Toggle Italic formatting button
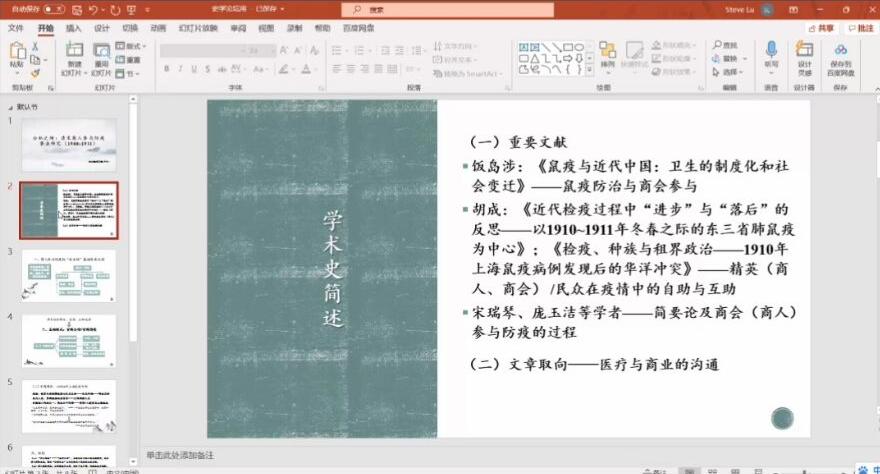This screenshot has height=474, width=880. [x=181, y=69]
